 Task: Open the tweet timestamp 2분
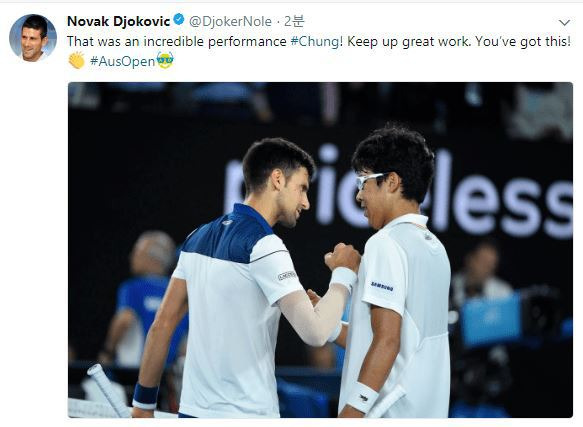(294, 22)
